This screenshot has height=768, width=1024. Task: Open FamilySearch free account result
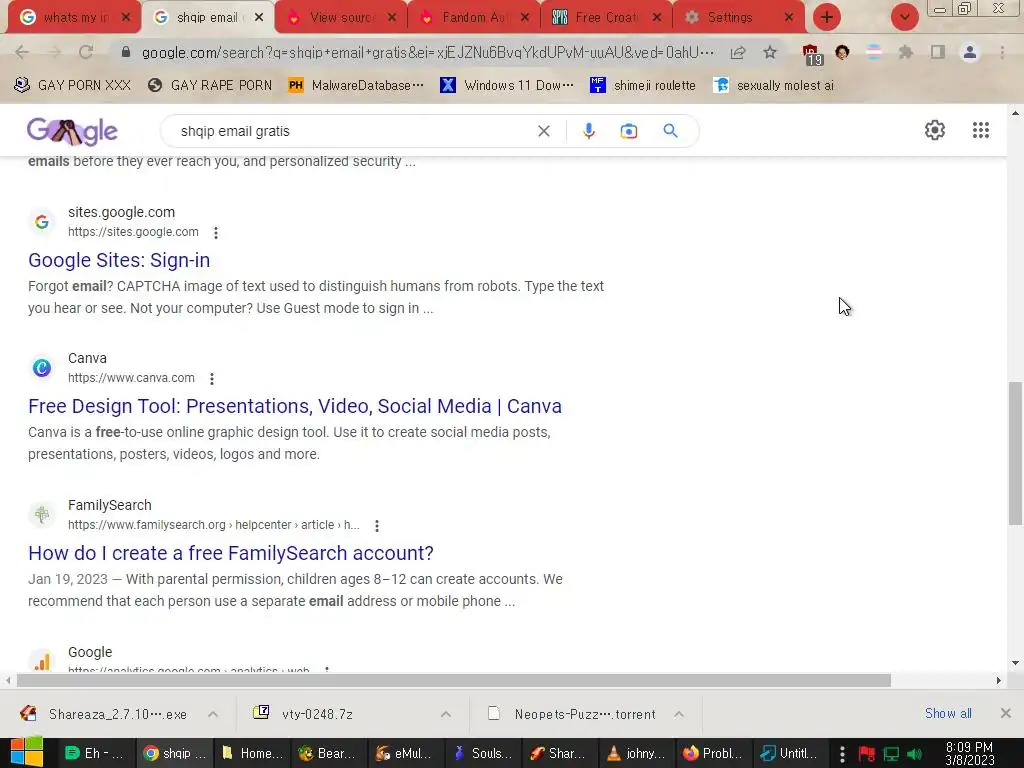click(231, 553)
